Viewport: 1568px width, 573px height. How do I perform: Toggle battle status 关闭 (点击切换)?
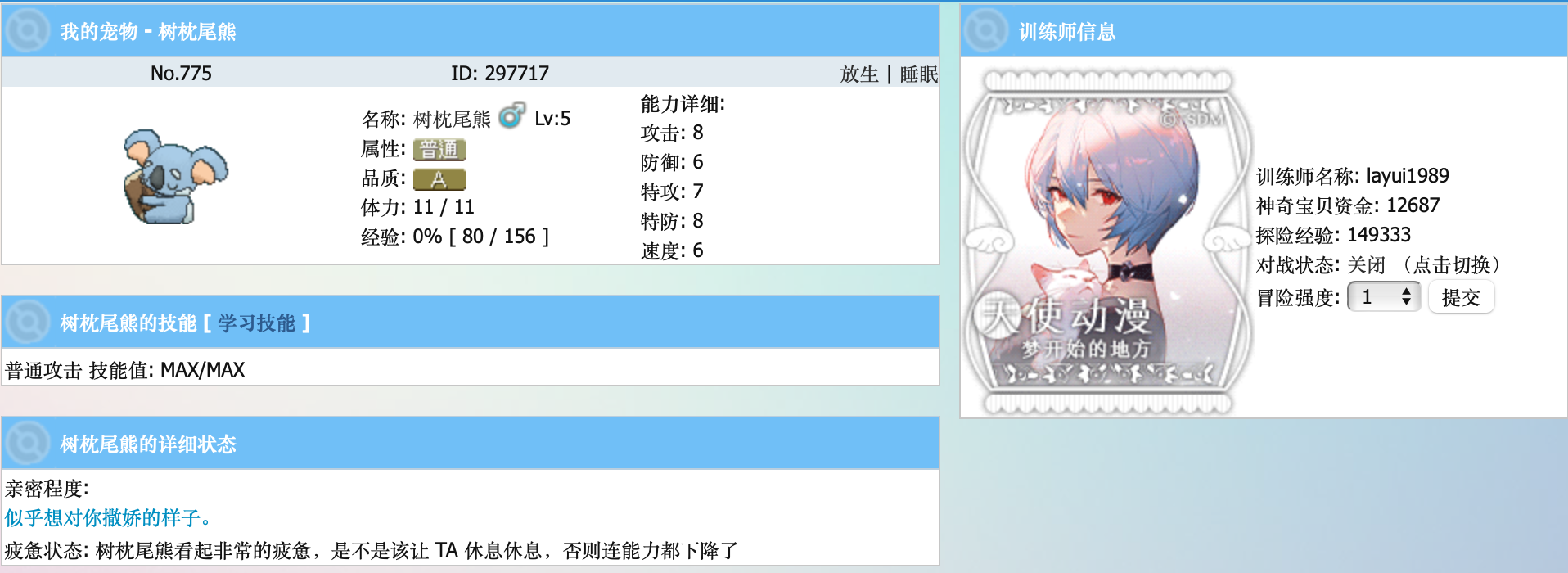(1424, 265)
